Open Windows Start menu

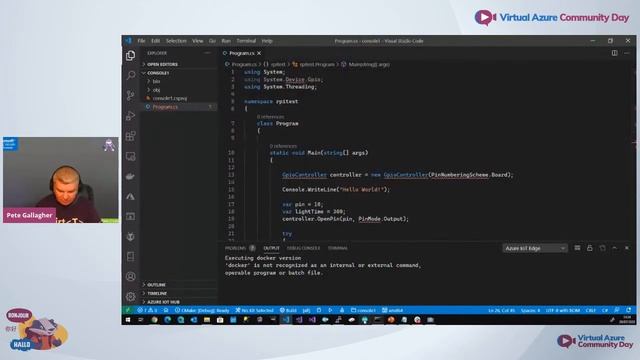click(128, 320)
